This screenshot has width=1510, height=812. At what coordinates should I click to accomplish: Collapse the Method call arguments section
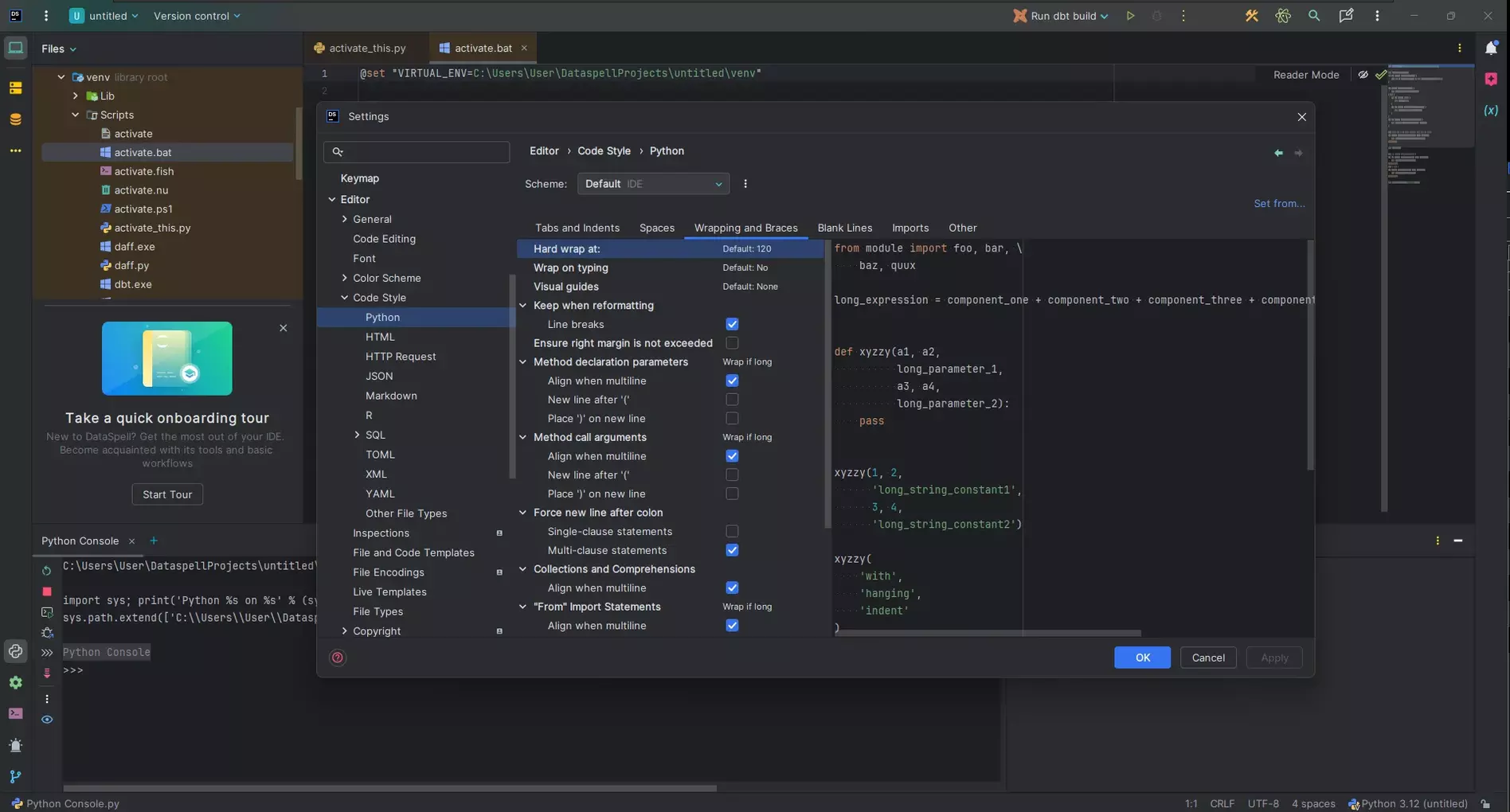[x=523, y=437]
